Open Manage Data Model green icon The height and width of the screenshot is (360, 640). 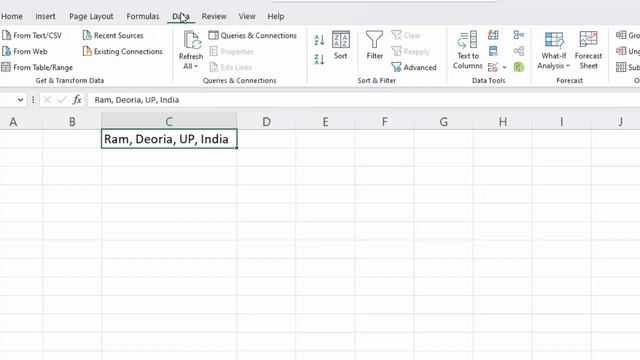519,67
